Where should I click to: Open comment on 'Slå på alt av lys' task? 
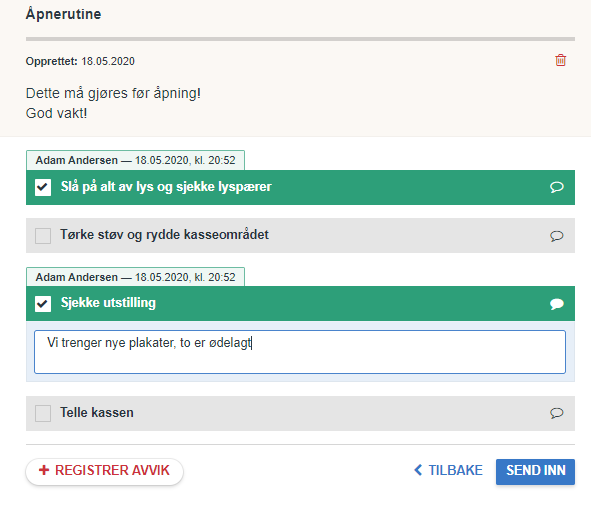(556, 187)
